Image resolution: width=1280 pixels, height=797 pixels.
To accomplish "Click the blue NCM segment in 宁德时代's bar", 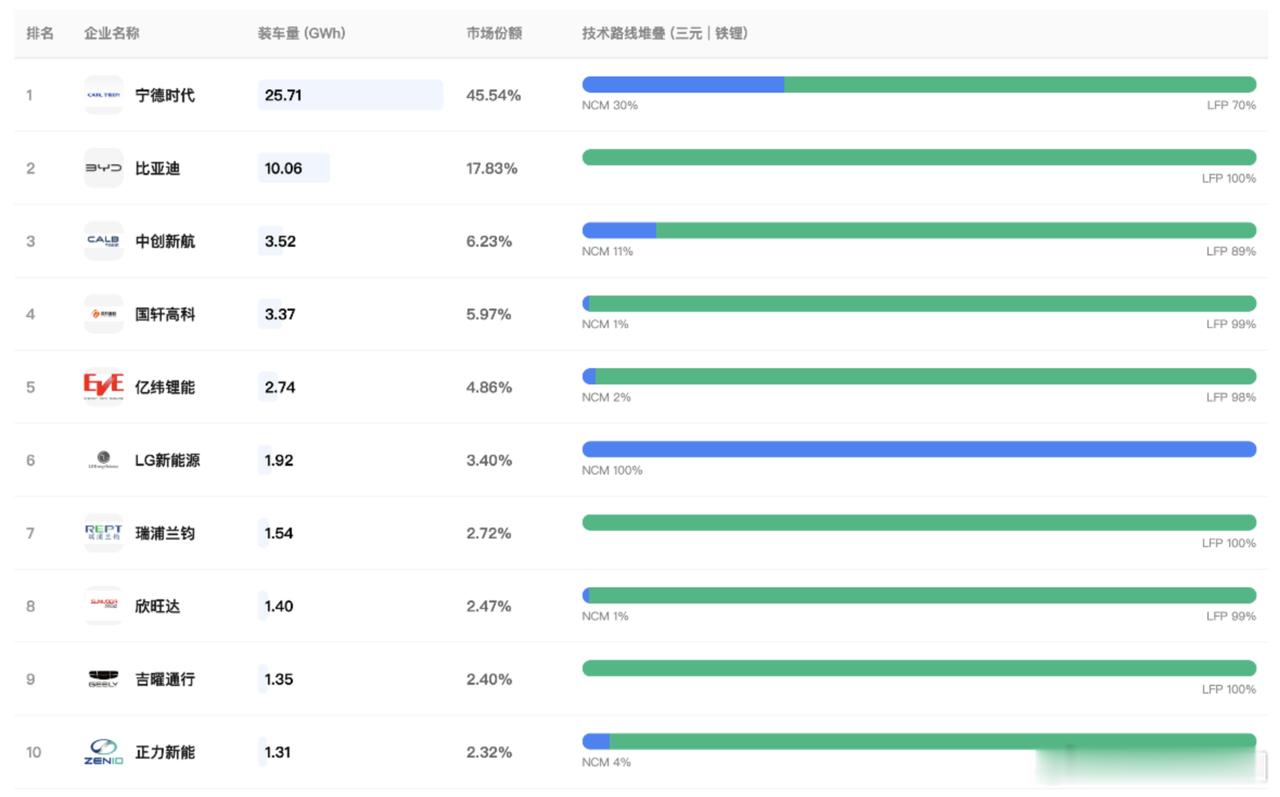I will pyautogui.click(x=683, y=85).
